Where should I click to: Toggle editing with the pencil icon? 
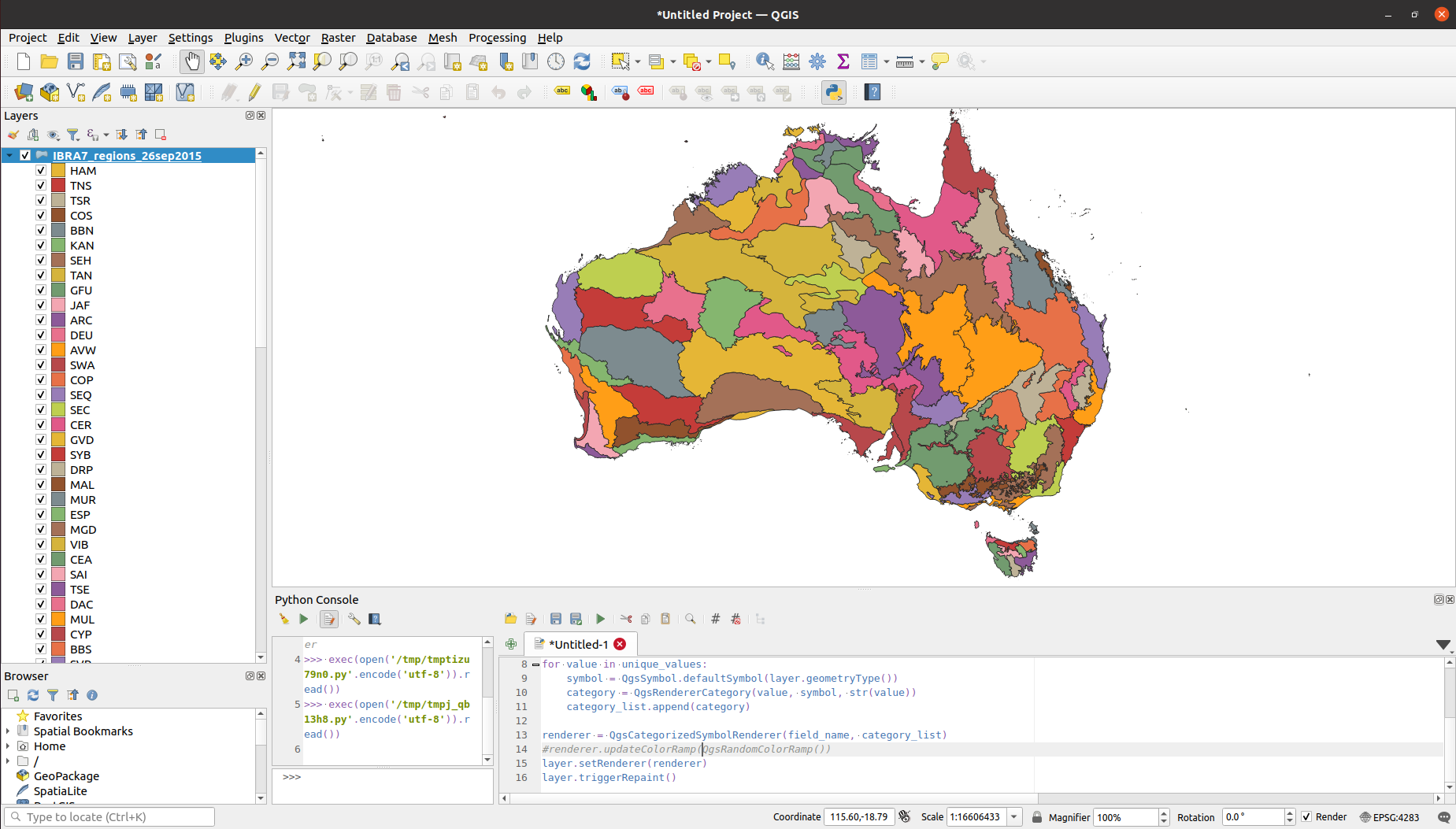(x=254, y=92)
